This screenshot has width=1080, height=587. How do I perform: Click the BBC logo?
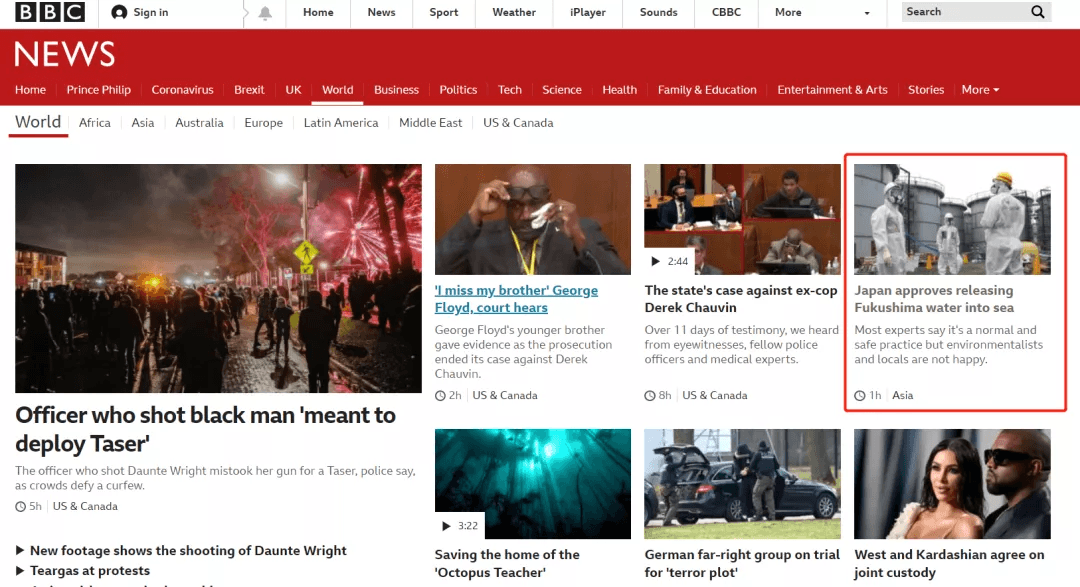[x=50, y=12]
